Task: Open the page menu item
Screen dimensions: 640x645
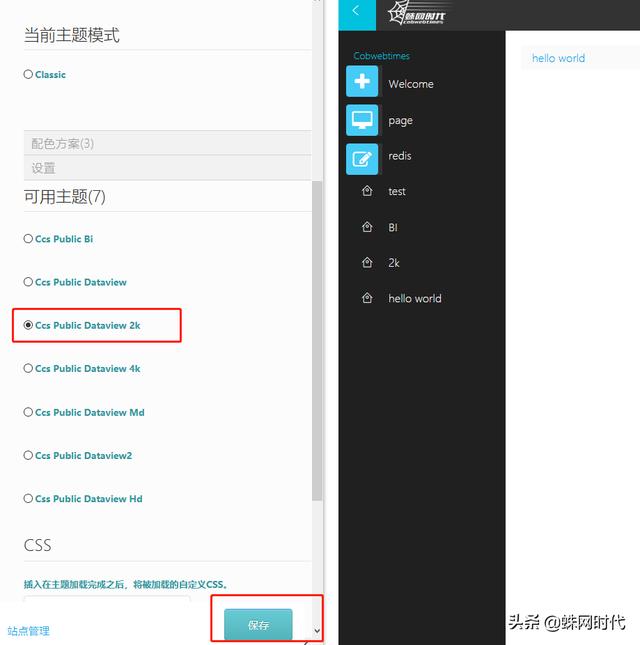Action: 400,121
